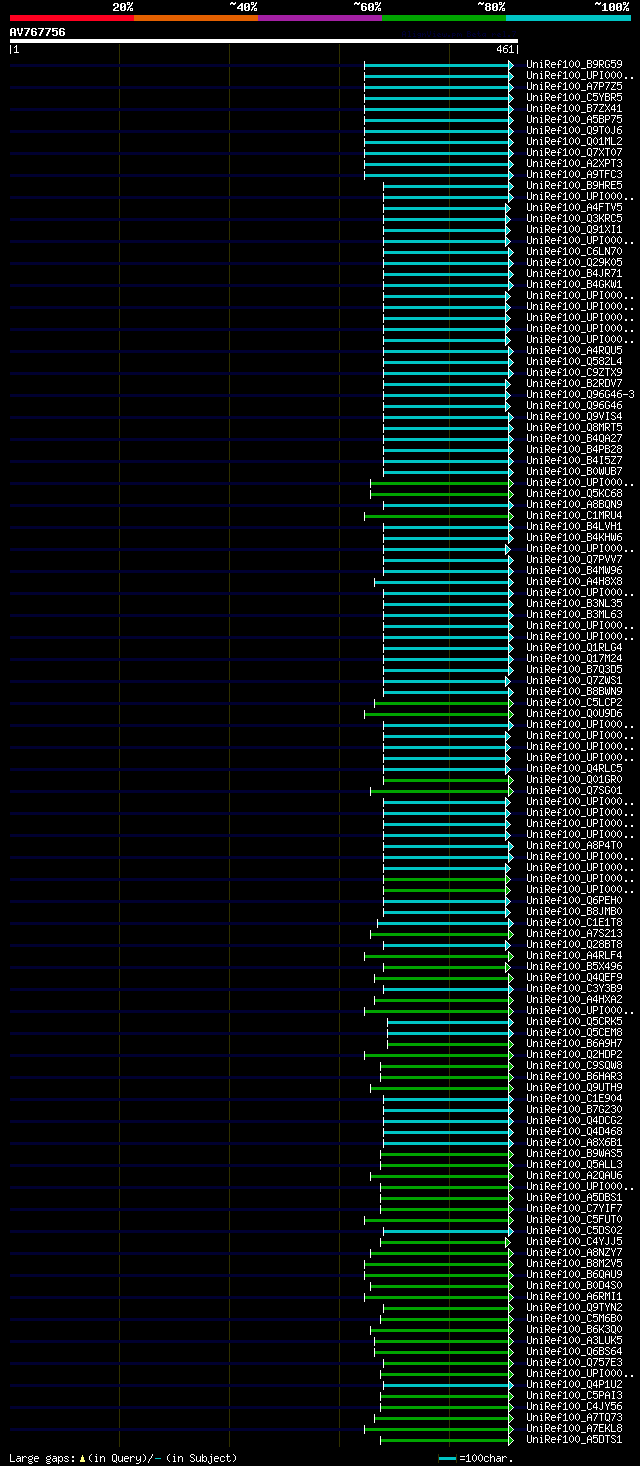Viewport: 640px width, 1466px height.
Task: Click UniRef100_Q3KRC5 label
Action: (x=573, y=219)
